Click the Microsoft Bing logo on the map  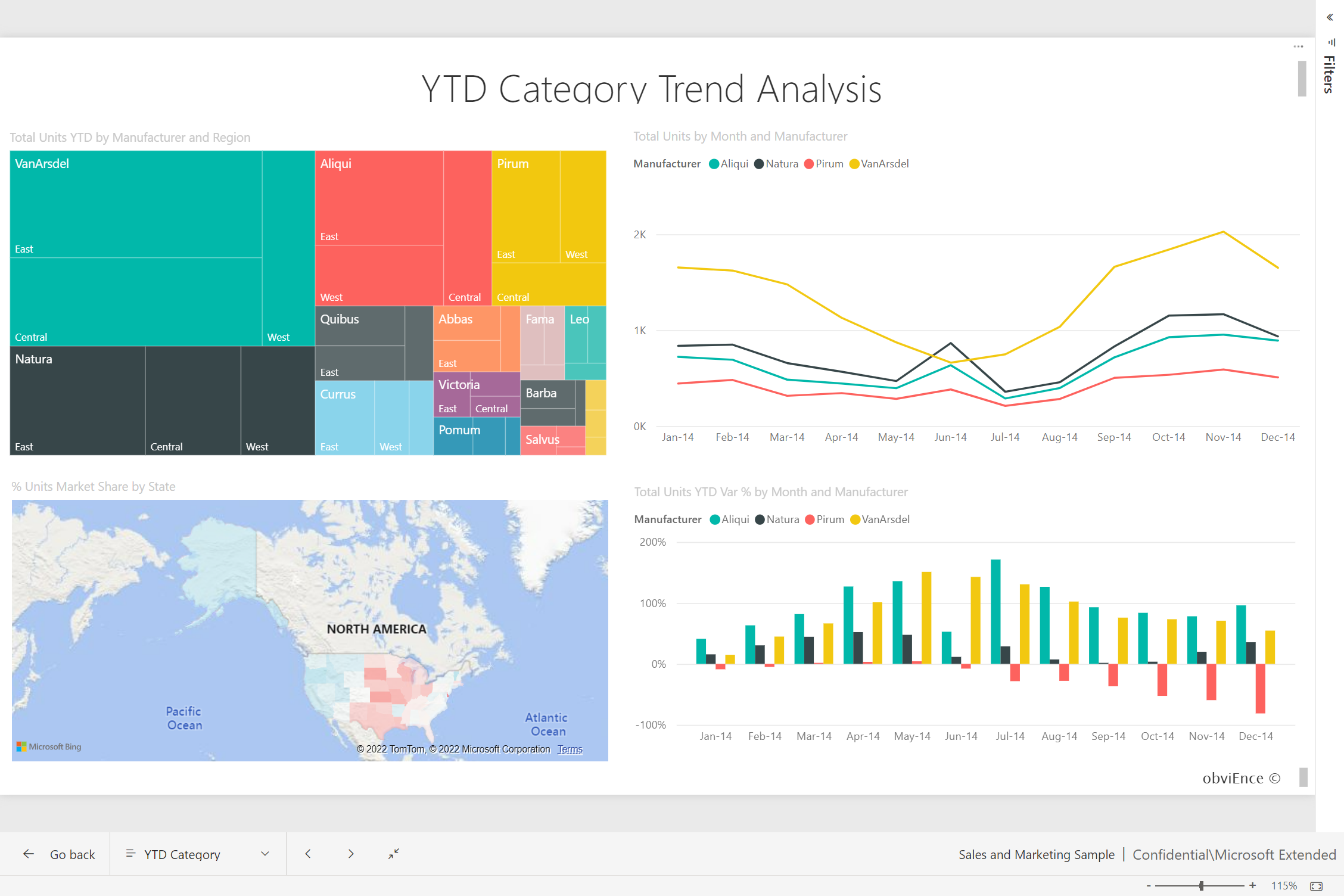tap(49, 746)
